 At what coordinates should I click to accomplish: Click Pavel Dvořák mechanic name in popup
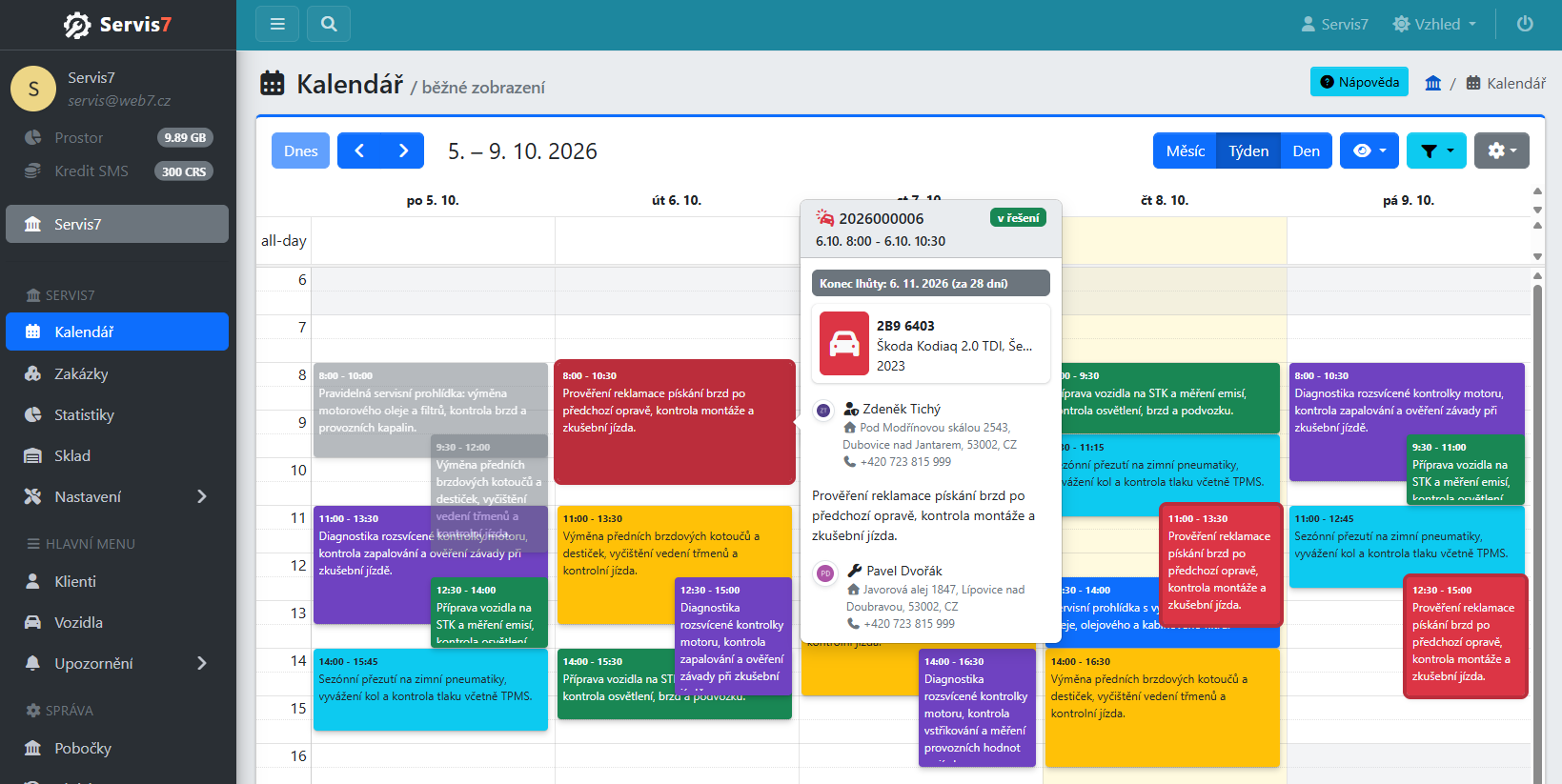[x=904, y=571]
